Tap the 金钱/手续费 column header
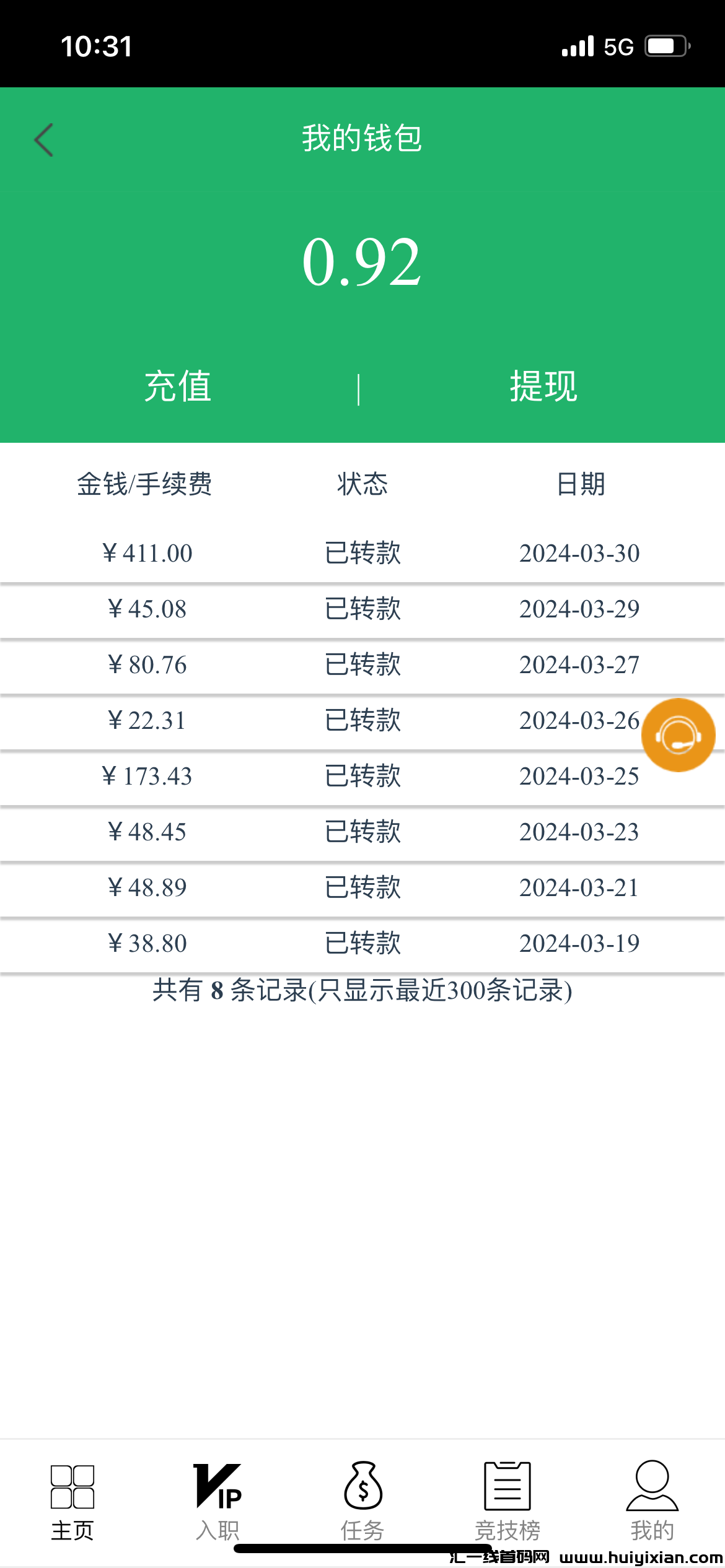The height and width of the screenshot is (1568, 725). pyautogui.click(x=144, y=484)
